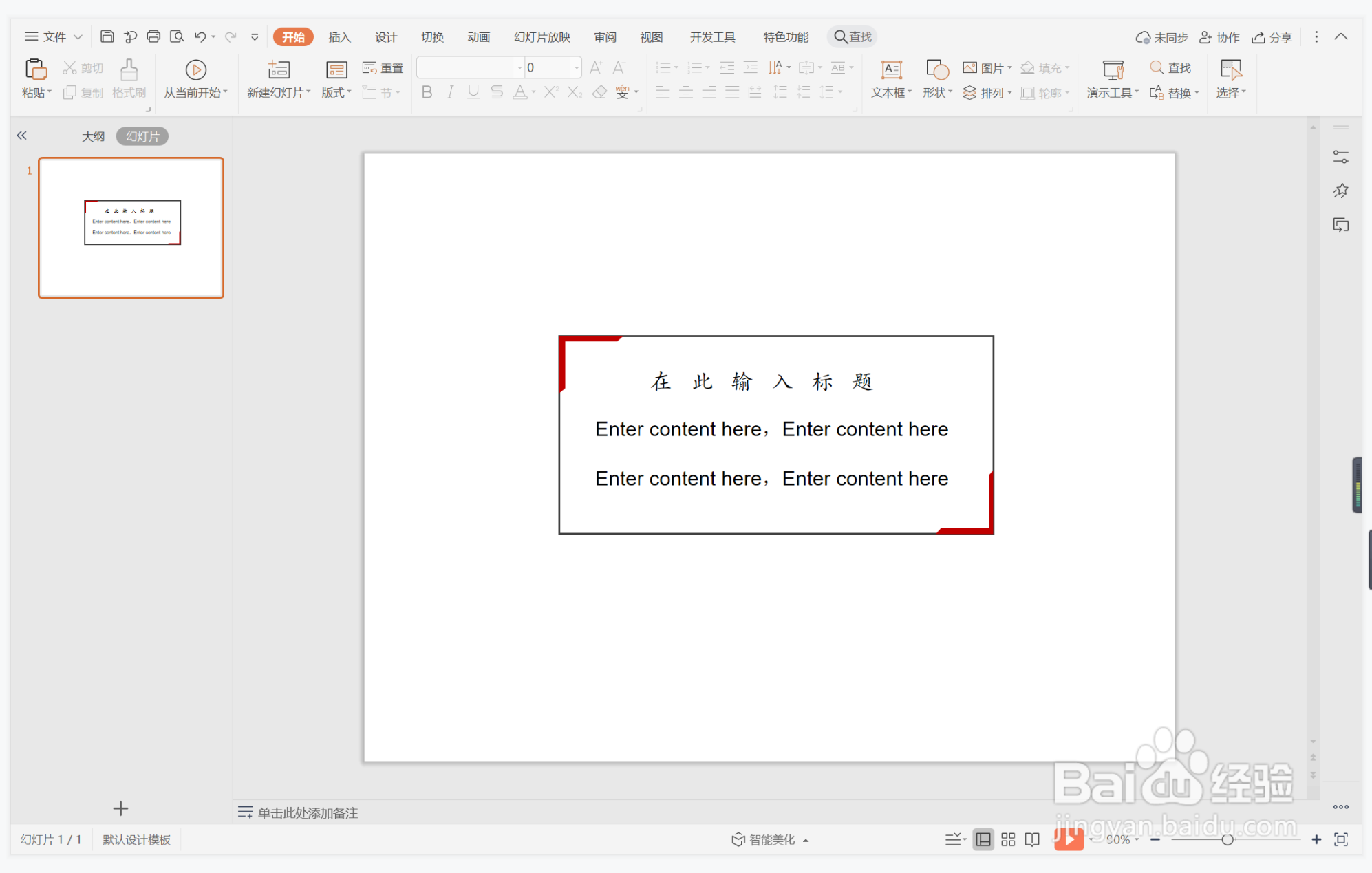Click the Save icon in quick toolbar
The width and height of the screenshot is (1372, 873).
click(107, 36)
